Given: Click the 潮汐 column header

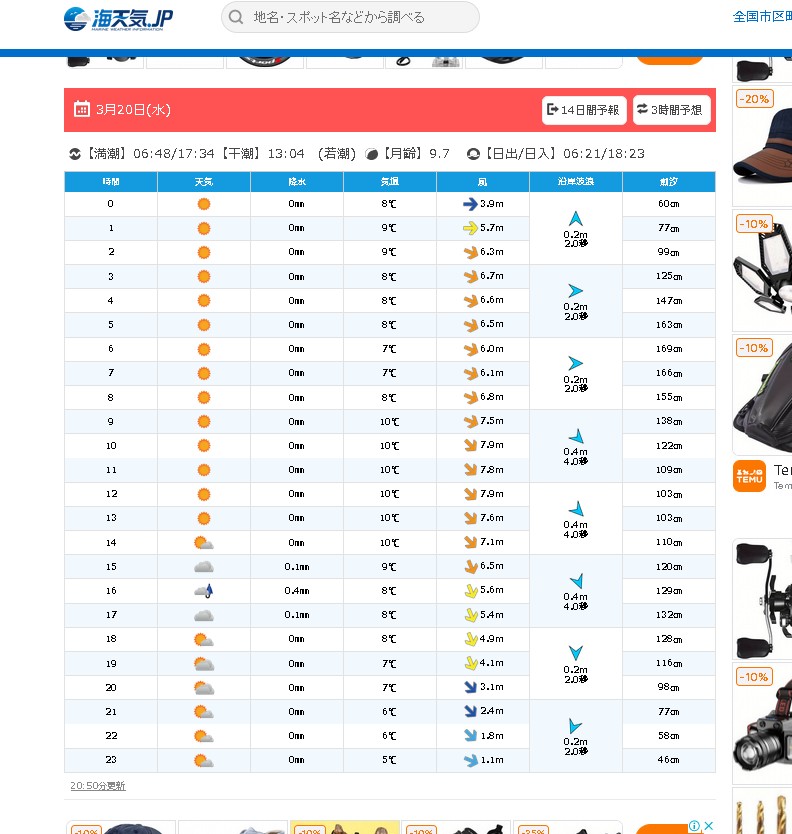Looking at the screenshot, I should click(669, 182).
